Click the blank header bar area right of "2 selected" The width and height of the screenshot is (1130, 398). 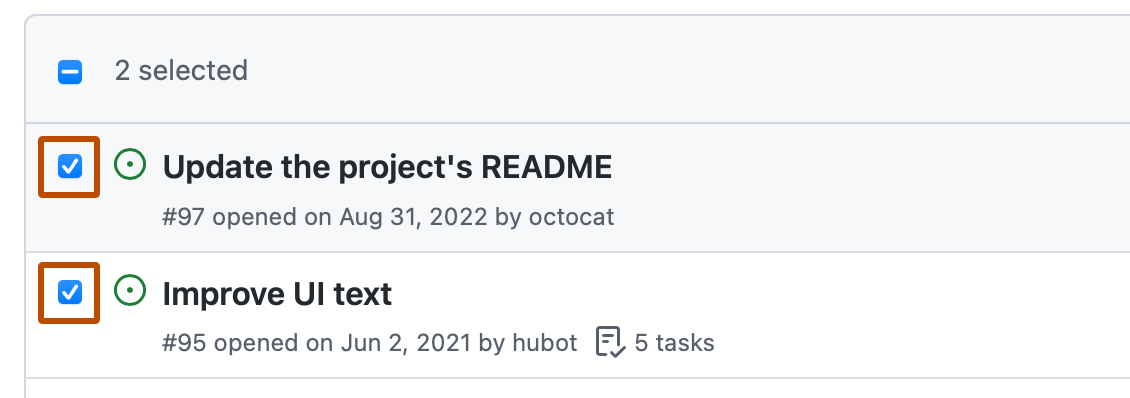click(x=685, y=71)
